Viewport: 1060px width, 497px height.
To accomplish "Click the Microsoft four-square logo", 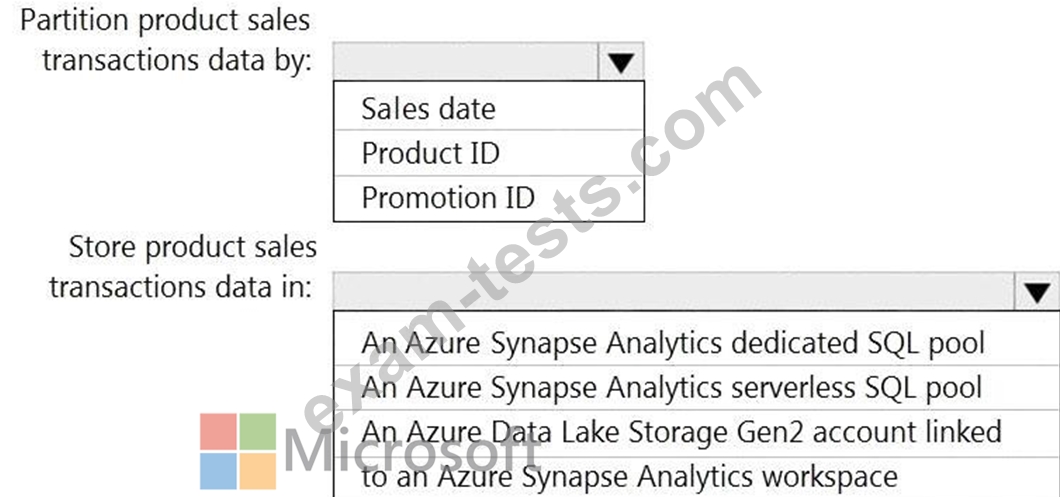I will click(x=238, y=451).
